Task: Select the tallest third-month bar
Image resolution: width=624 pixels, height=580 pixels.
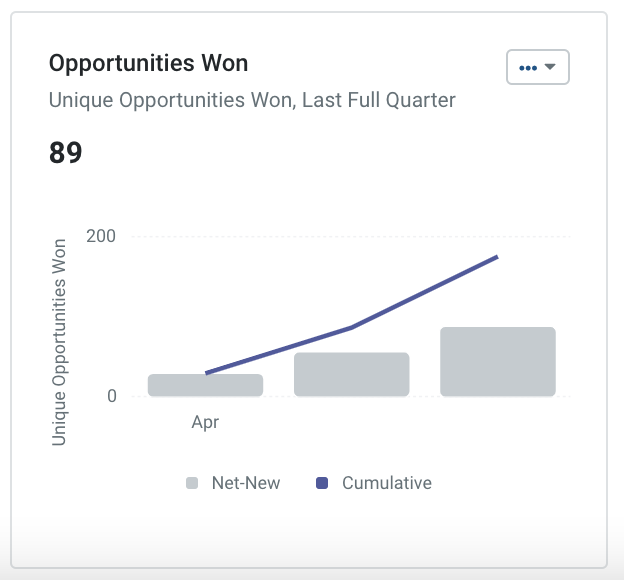Action: (x=498, y=361)
